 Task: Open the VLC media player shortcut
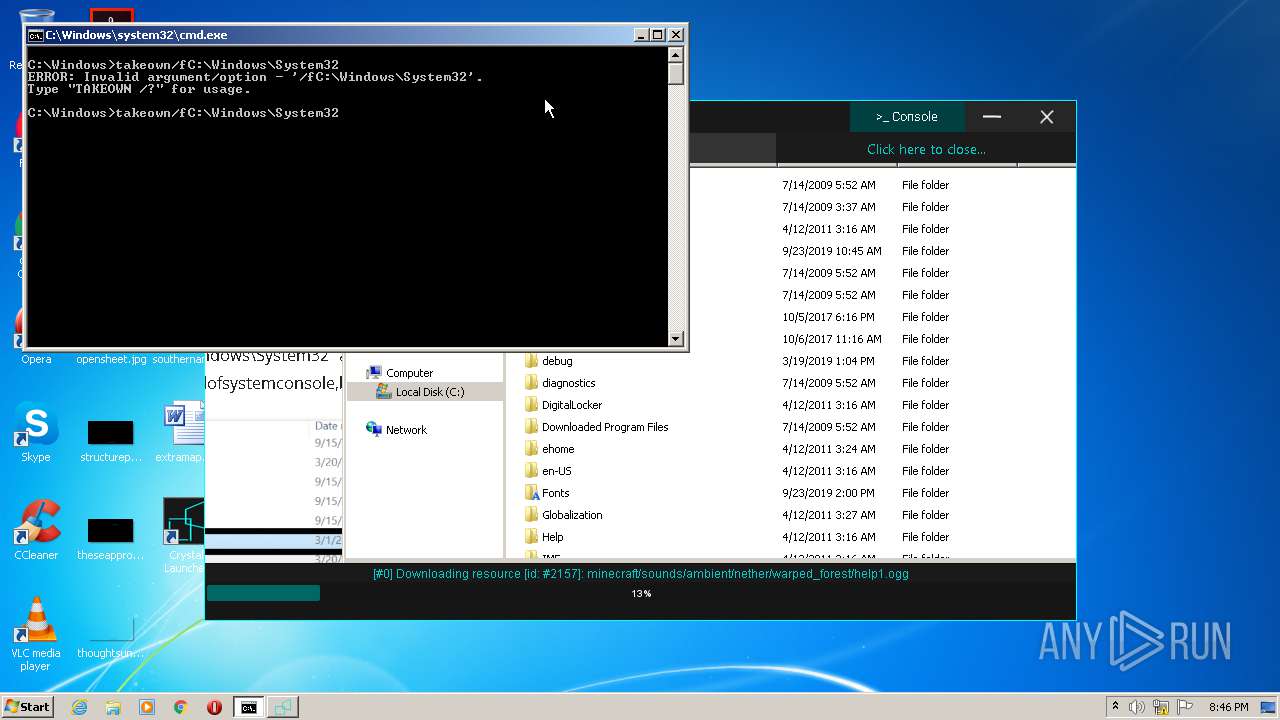click(36, 635)
